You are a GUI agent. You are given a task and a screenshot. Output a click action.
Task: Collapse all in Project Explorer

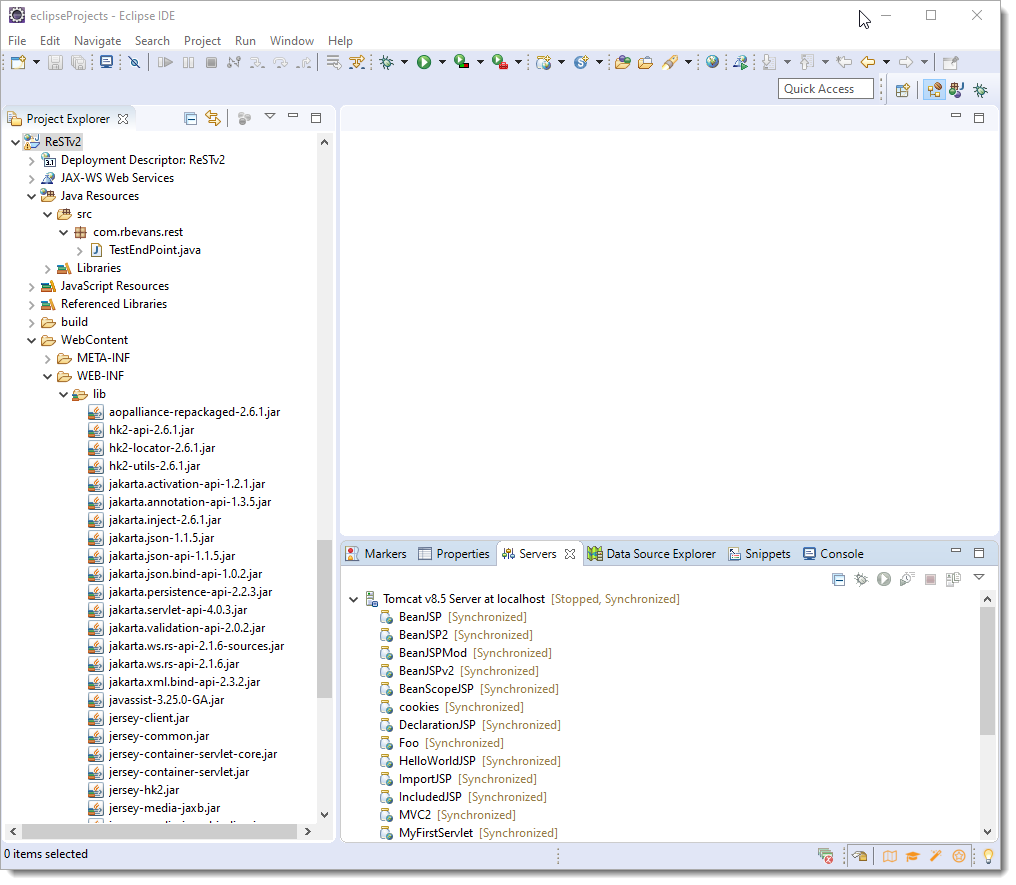click(190, 119)
